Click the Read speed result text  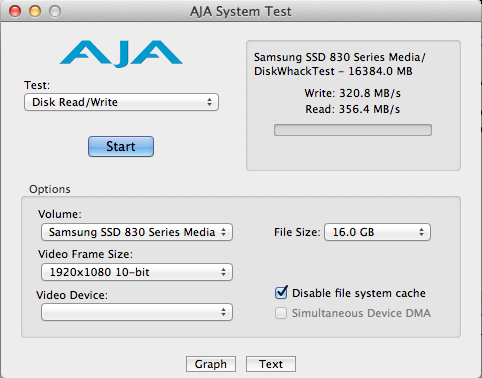click(x=353, y=109)
